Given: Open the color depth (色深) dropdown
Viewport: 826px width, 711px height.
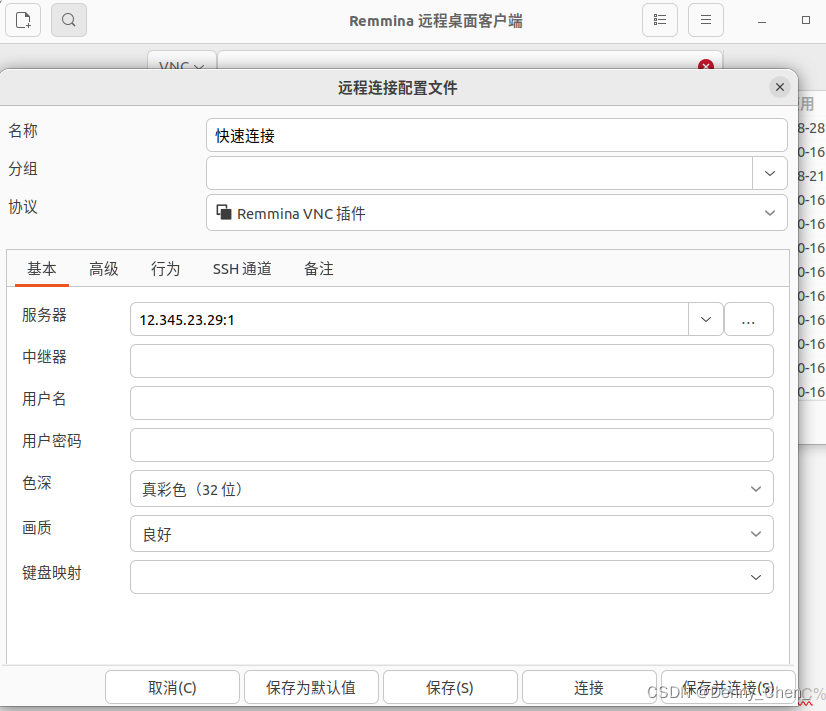Looking at the screenshot, I should pos(451,489).
